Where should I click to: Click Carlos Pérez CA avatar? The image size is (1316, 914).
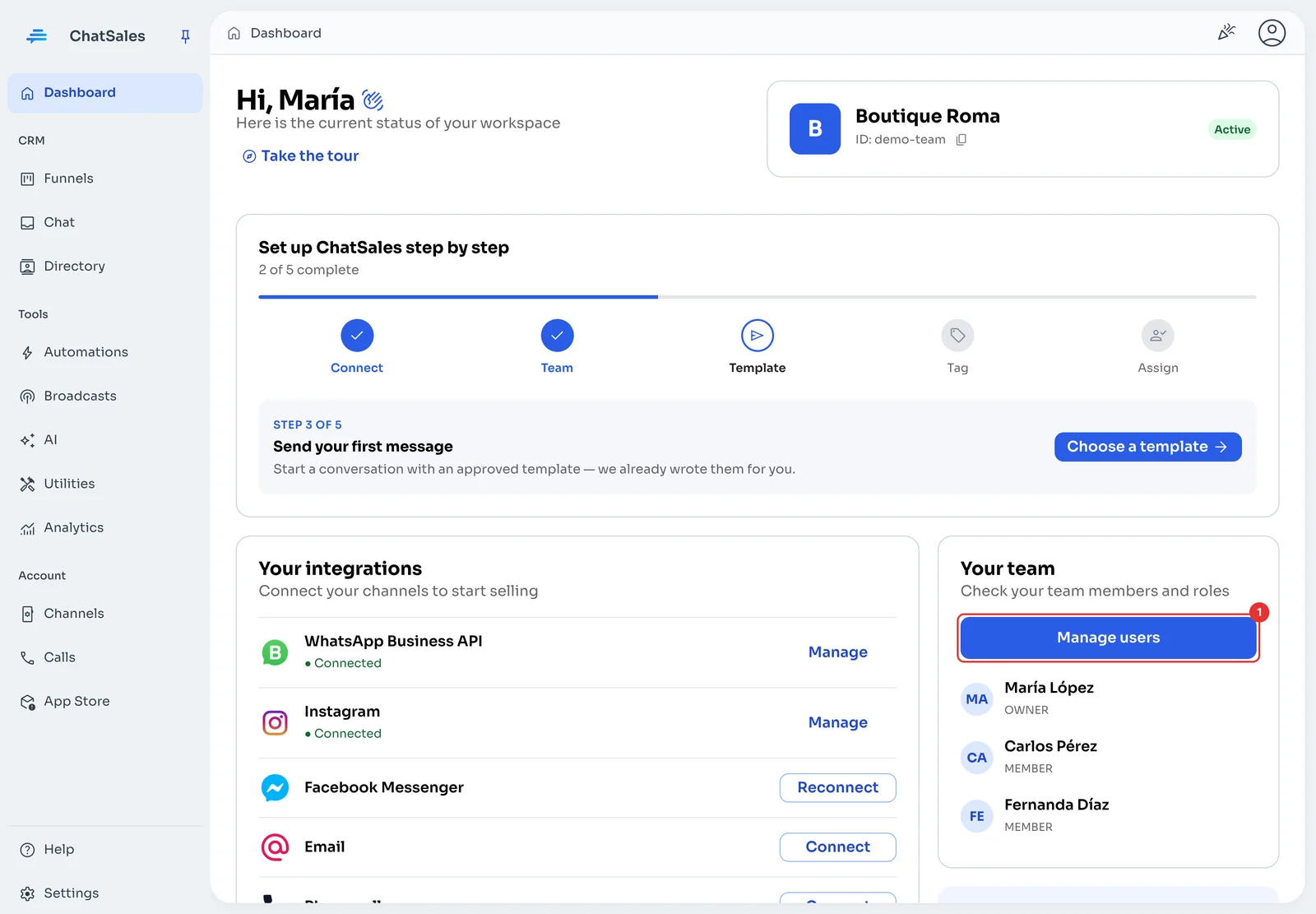(977, 758)
